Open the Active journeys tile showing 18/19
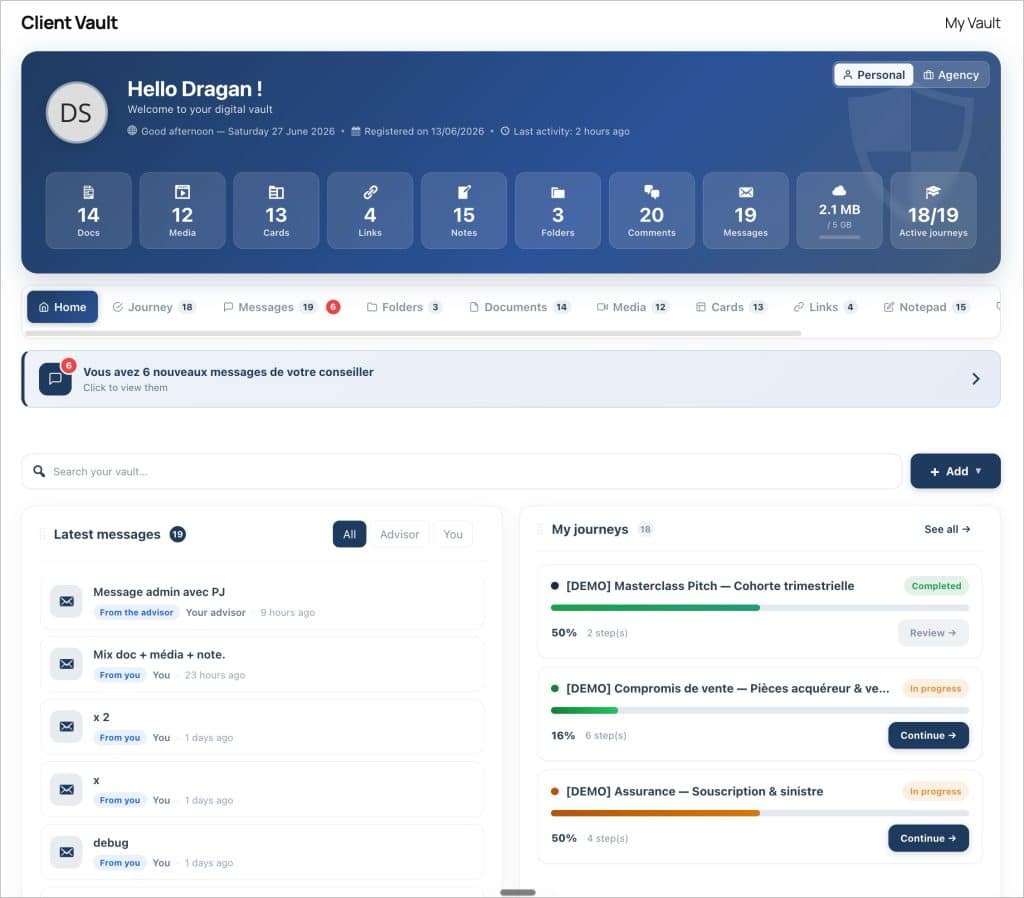Screen dimensions: 1024x898 [x=933, y=210]
